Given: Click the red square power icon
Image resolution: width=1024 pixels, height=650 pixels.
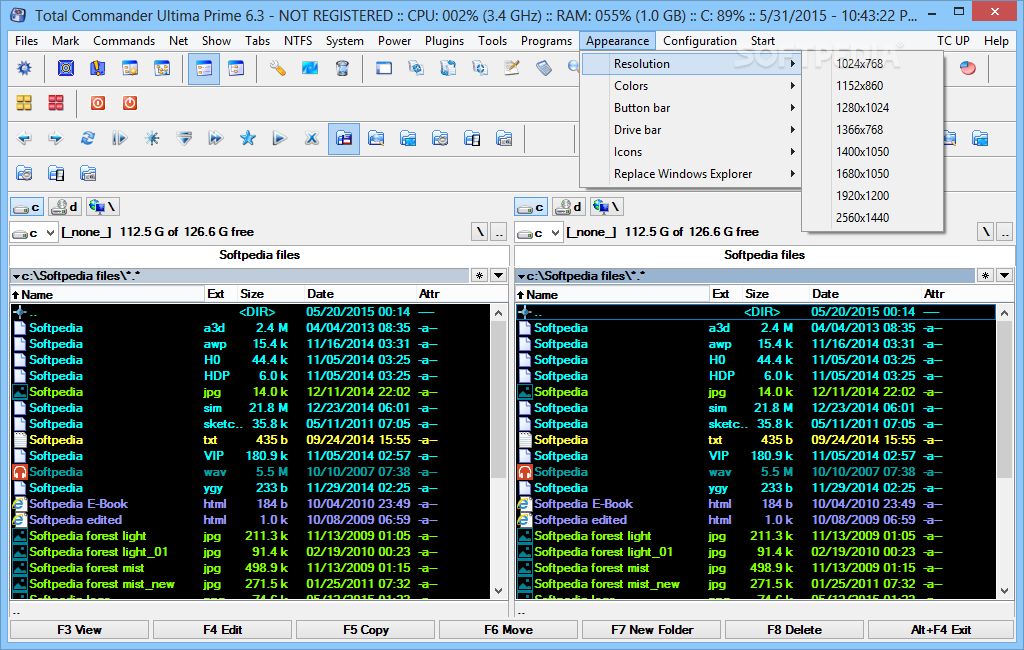Looking at the screenshot, I should pos(98,103).
